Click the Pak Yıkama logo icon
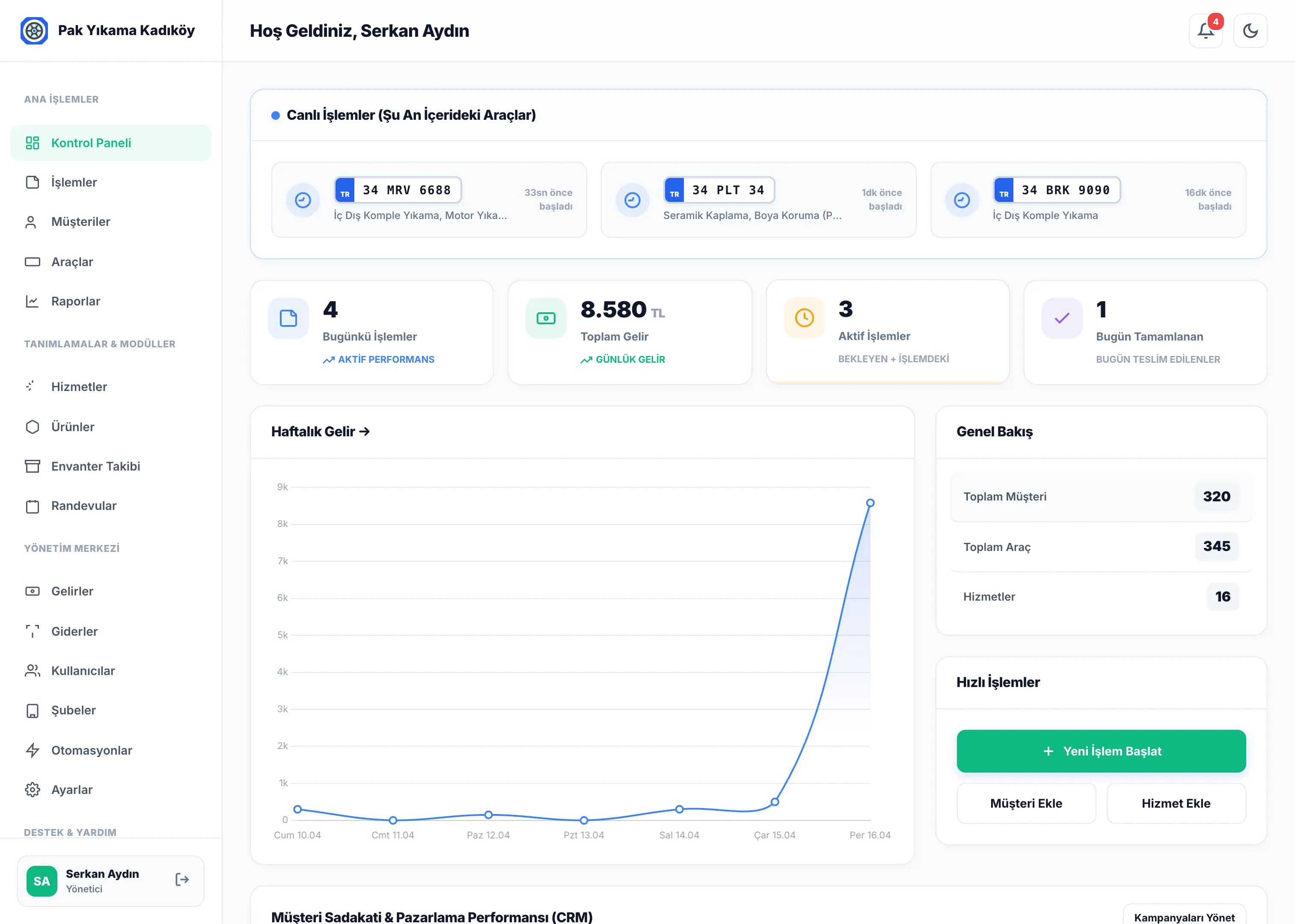This screenshot has height=924, width=1295. (x=34, y=31)
